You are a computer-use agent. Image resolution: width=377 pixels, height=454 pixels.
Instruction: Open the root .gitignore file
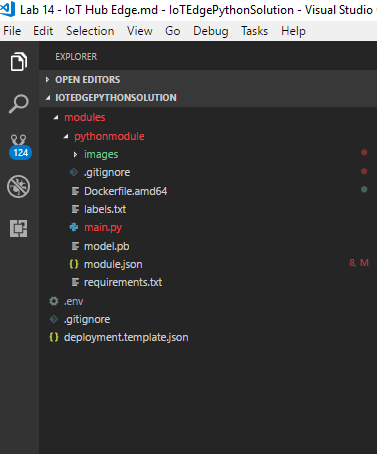point(87,319)
